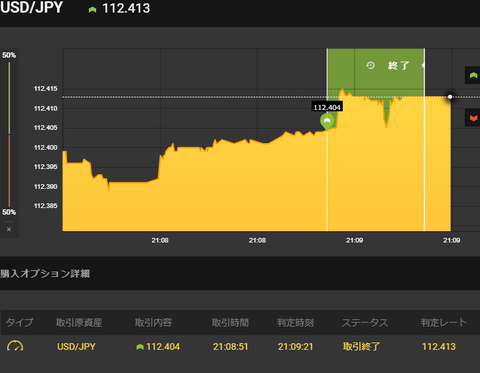Click the 112.415 price axis label

tap(46, 89)
